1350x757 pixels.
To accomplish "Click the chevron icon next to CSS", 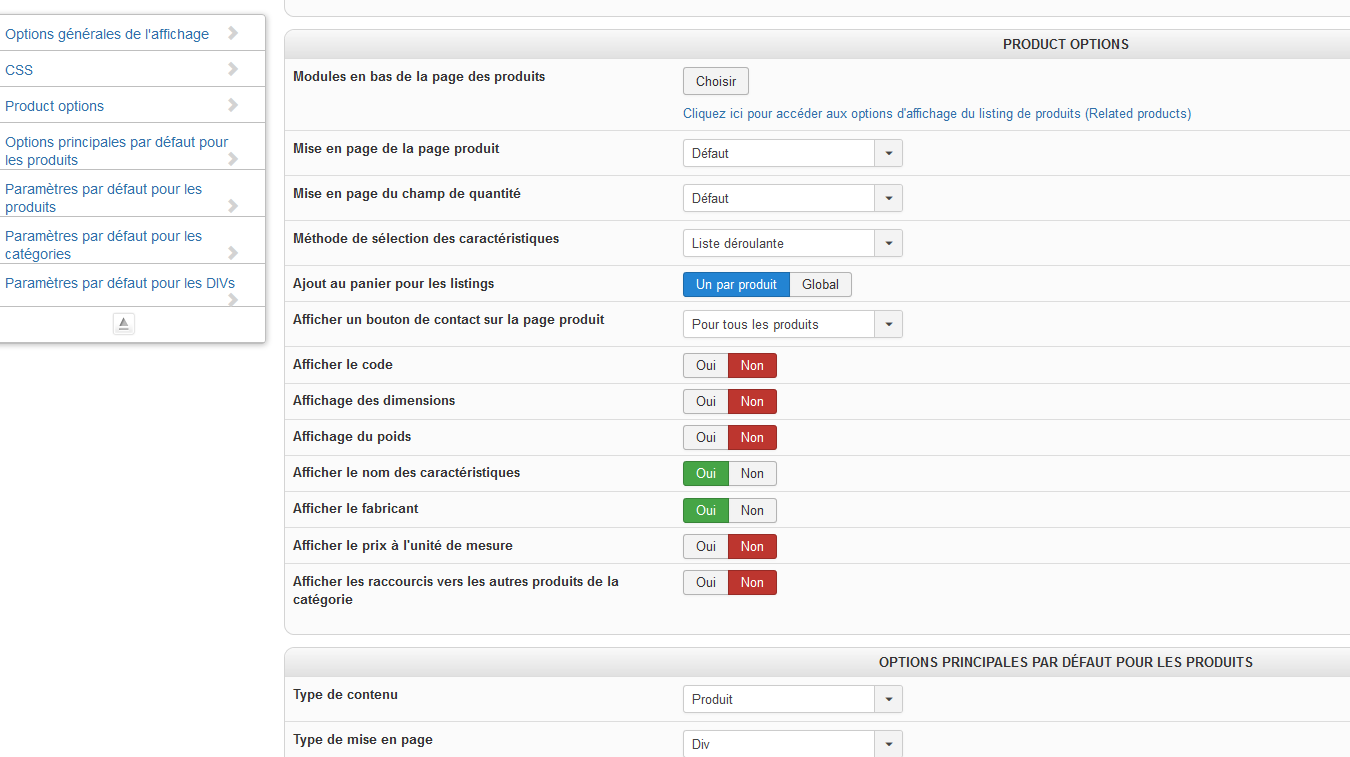I will coord(233,69).
